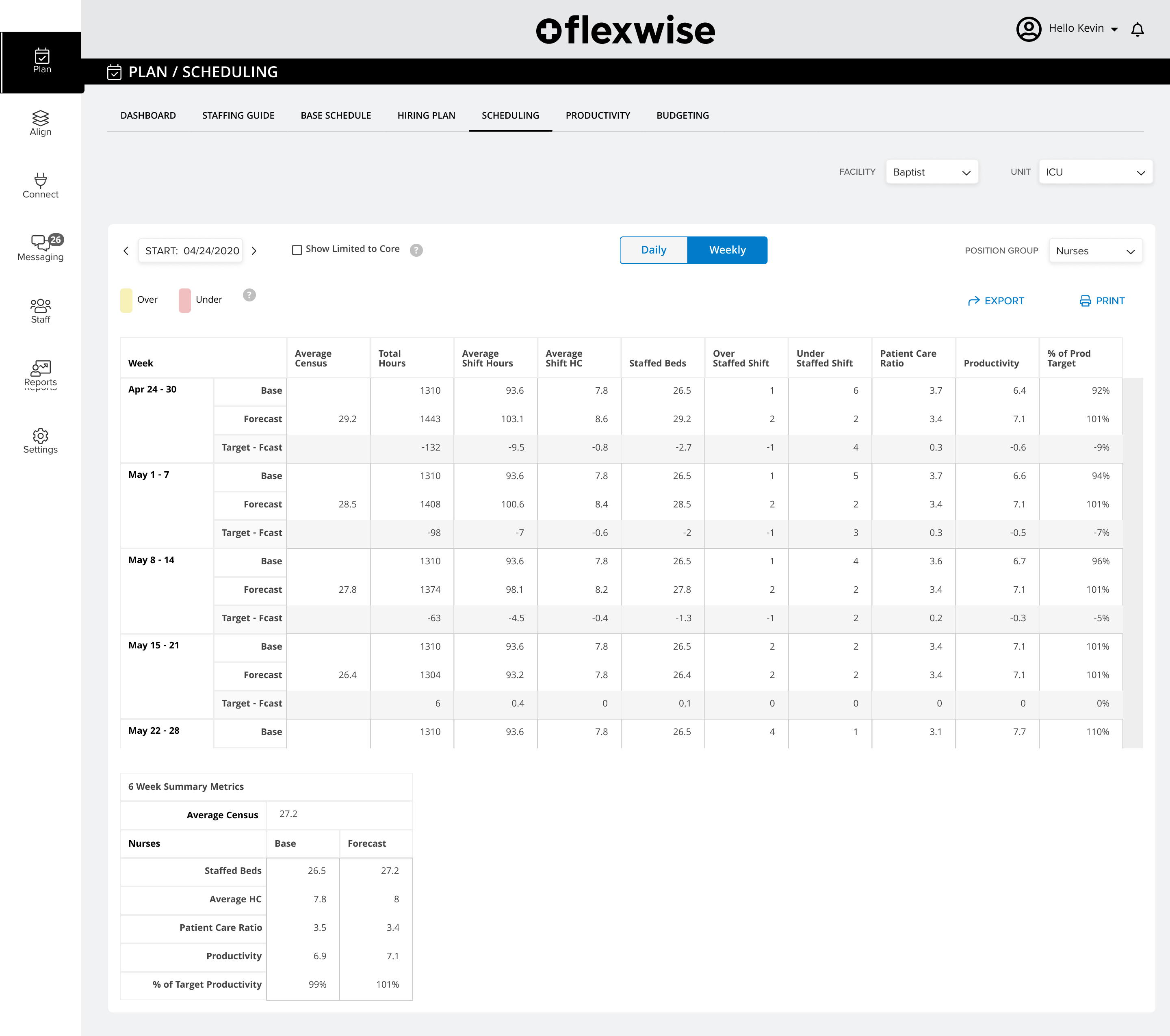Click the Under Staffed Shift column header

pyautogui.click(x=830, y=358)
